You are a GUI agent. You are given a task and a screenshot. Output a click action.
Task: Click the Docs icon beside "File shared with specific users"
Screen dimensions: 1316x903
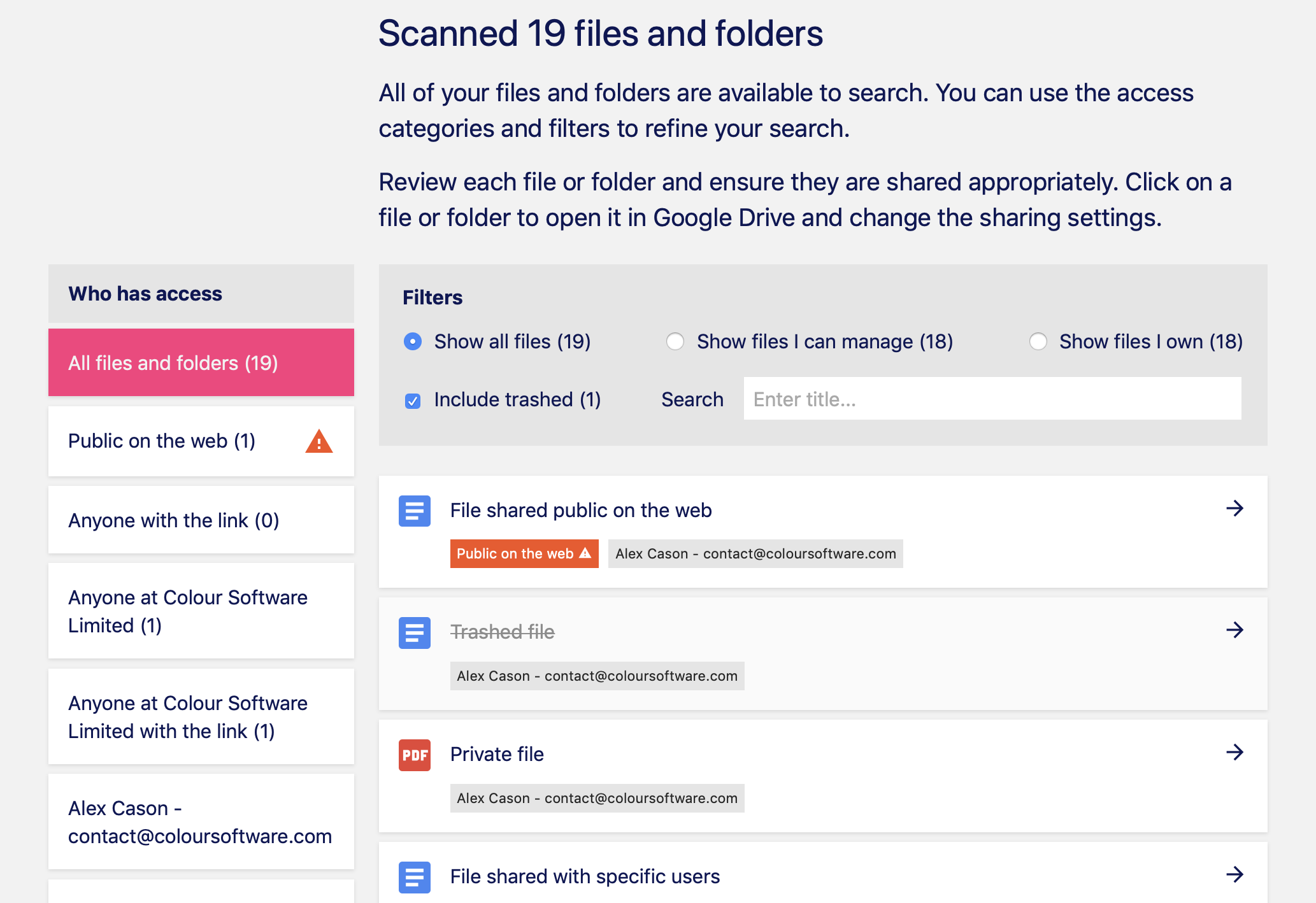point(414,877)
